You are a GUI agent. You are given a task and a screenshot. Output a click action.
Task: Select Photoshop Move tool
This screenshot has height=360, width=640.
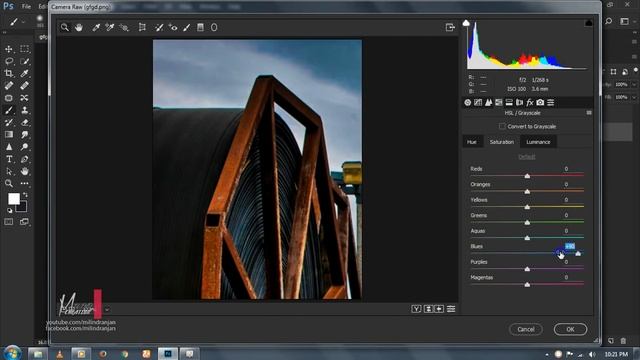9,49
